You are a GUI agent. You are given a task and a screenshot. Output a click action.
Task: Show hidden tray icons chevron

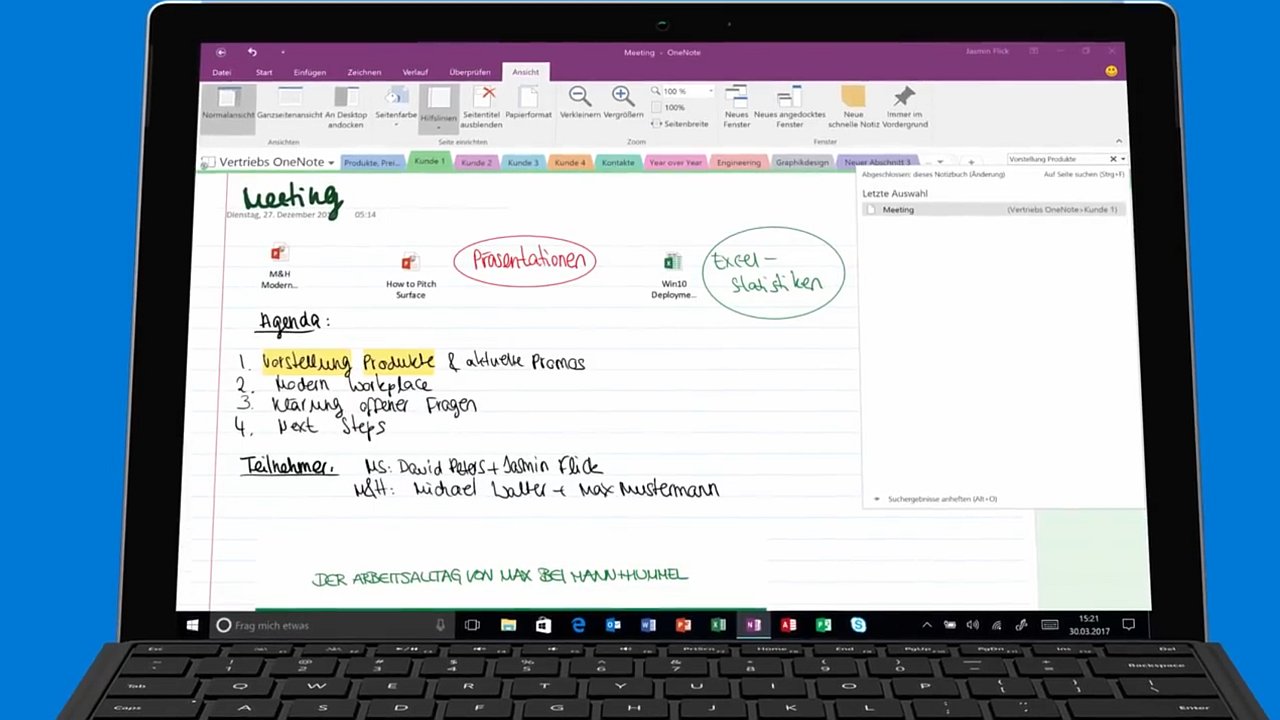(x=926, y=625)
